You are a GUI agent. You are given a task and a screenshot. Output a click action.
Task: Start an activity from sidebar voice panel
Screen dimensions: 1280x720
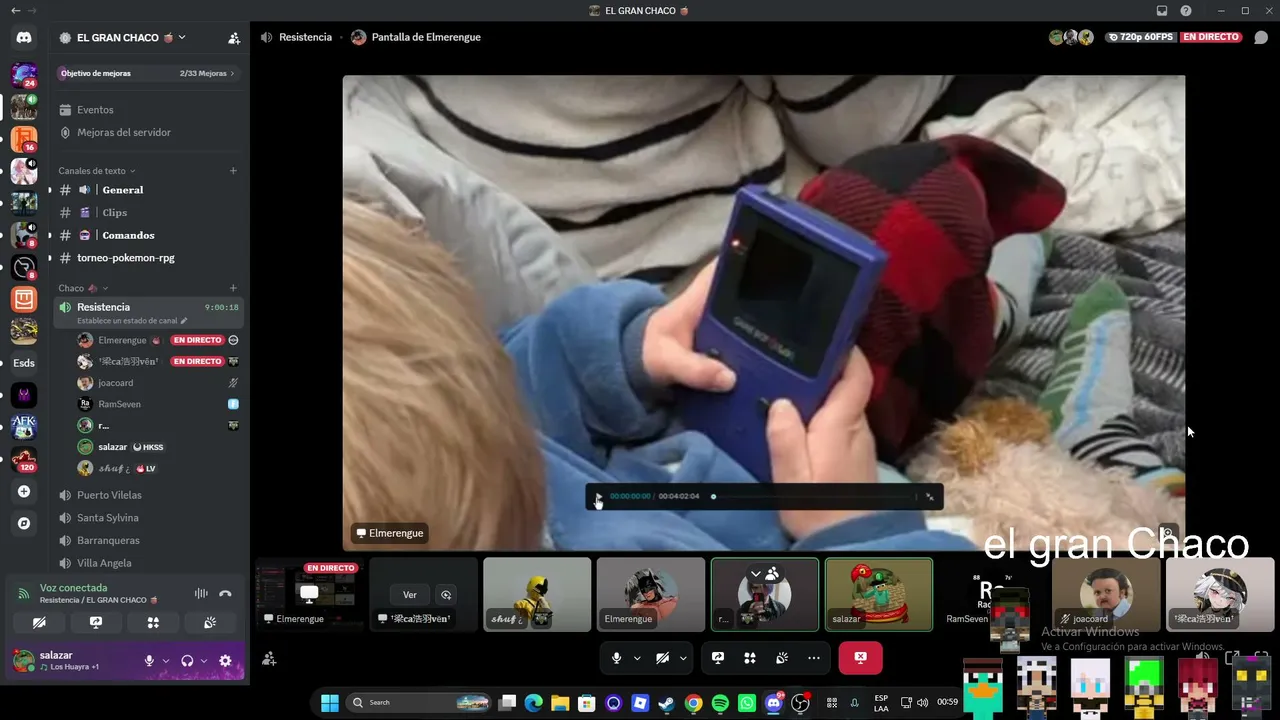[153, 622]
